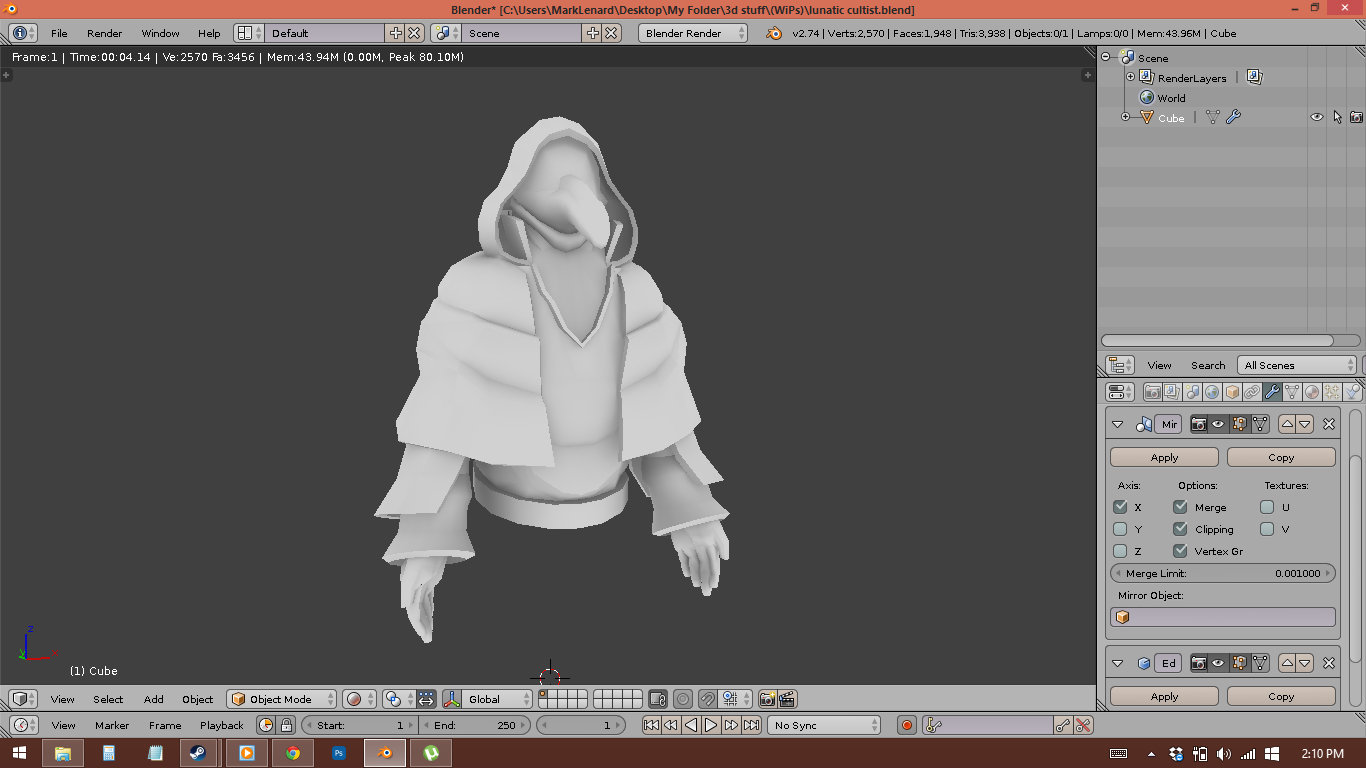1366x768 pixels.
Task: Open the viewport shading mode selector
Action: 359,699
